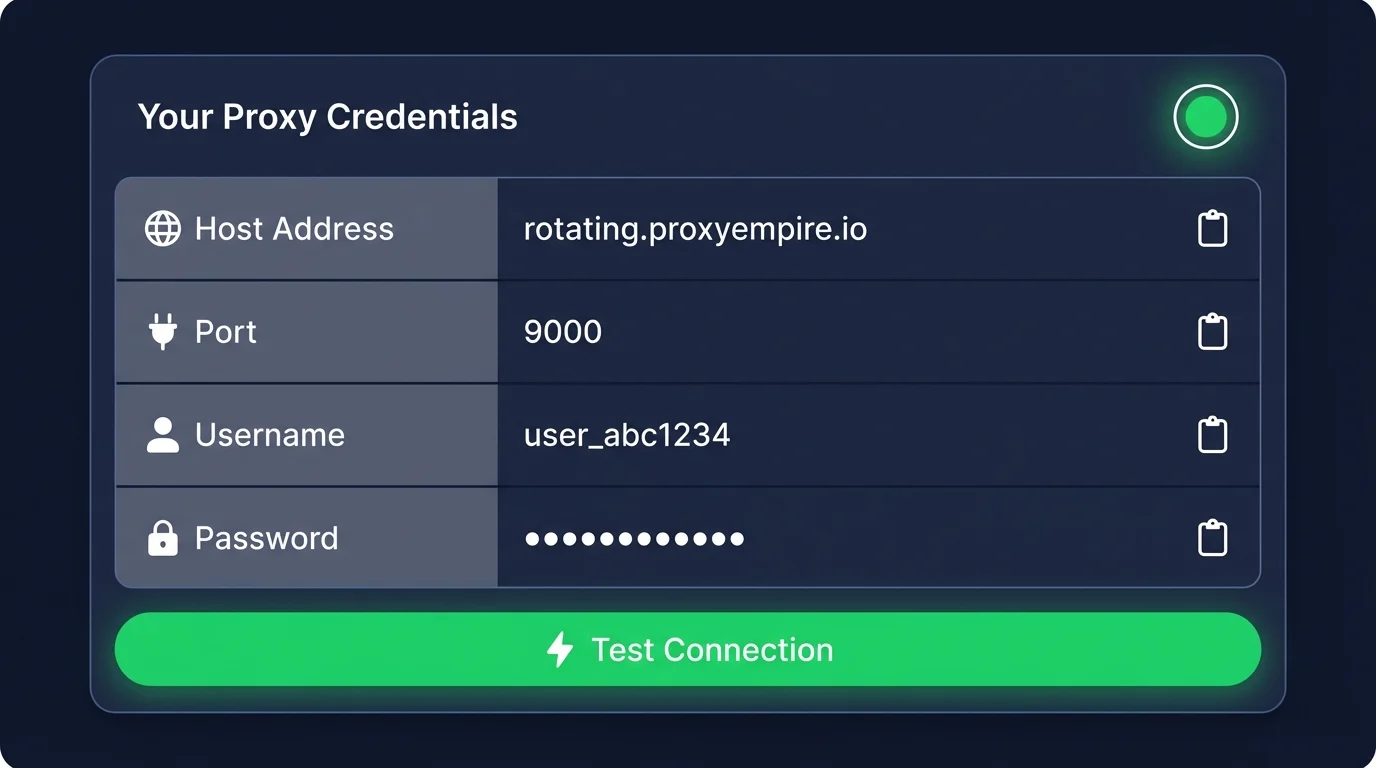Click the person icon beside Username
Screen dimensions: 1376x768
pyautogui.click(x=163, y=435)
